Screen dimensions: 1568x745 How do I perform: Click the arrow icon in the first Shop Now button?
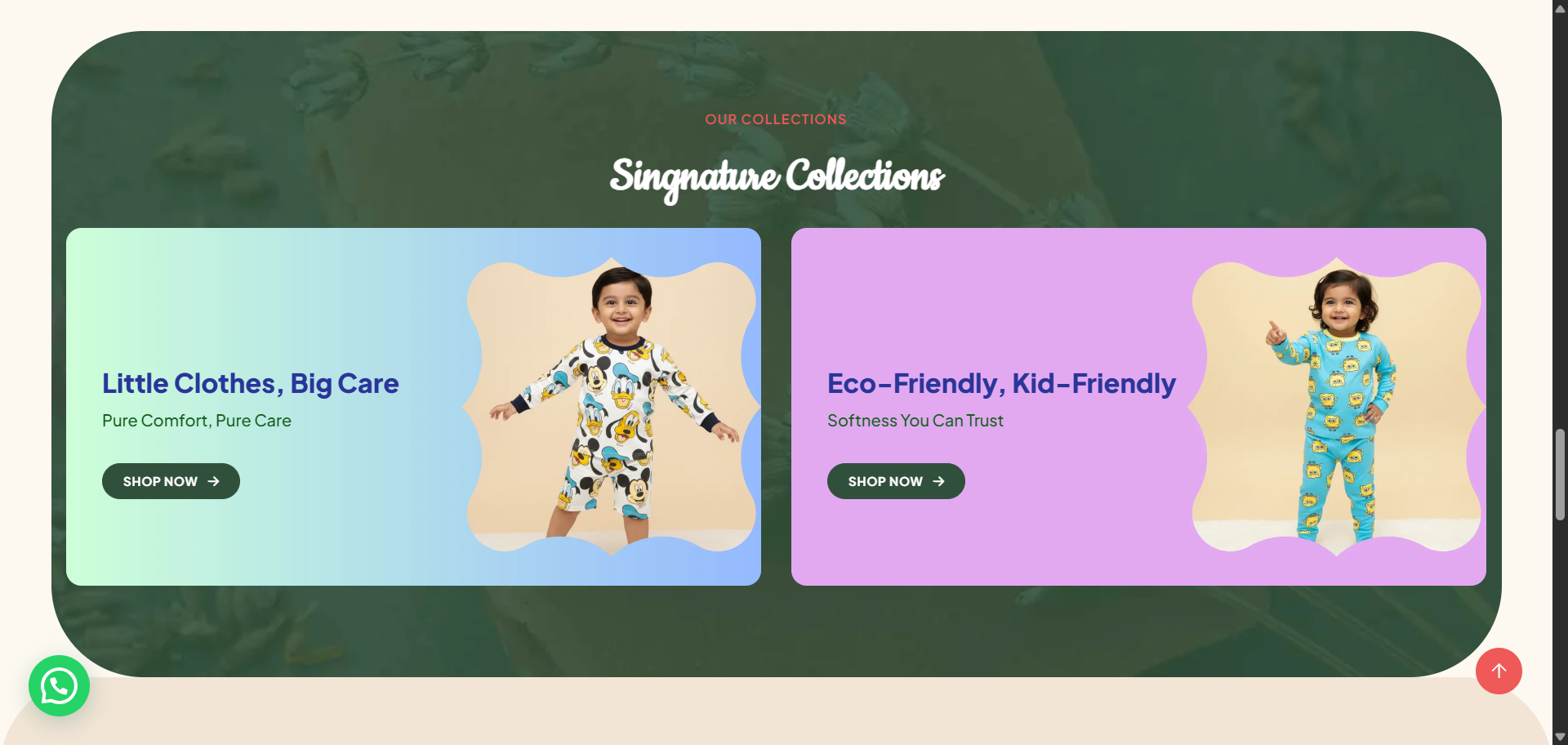pos(214,482)
